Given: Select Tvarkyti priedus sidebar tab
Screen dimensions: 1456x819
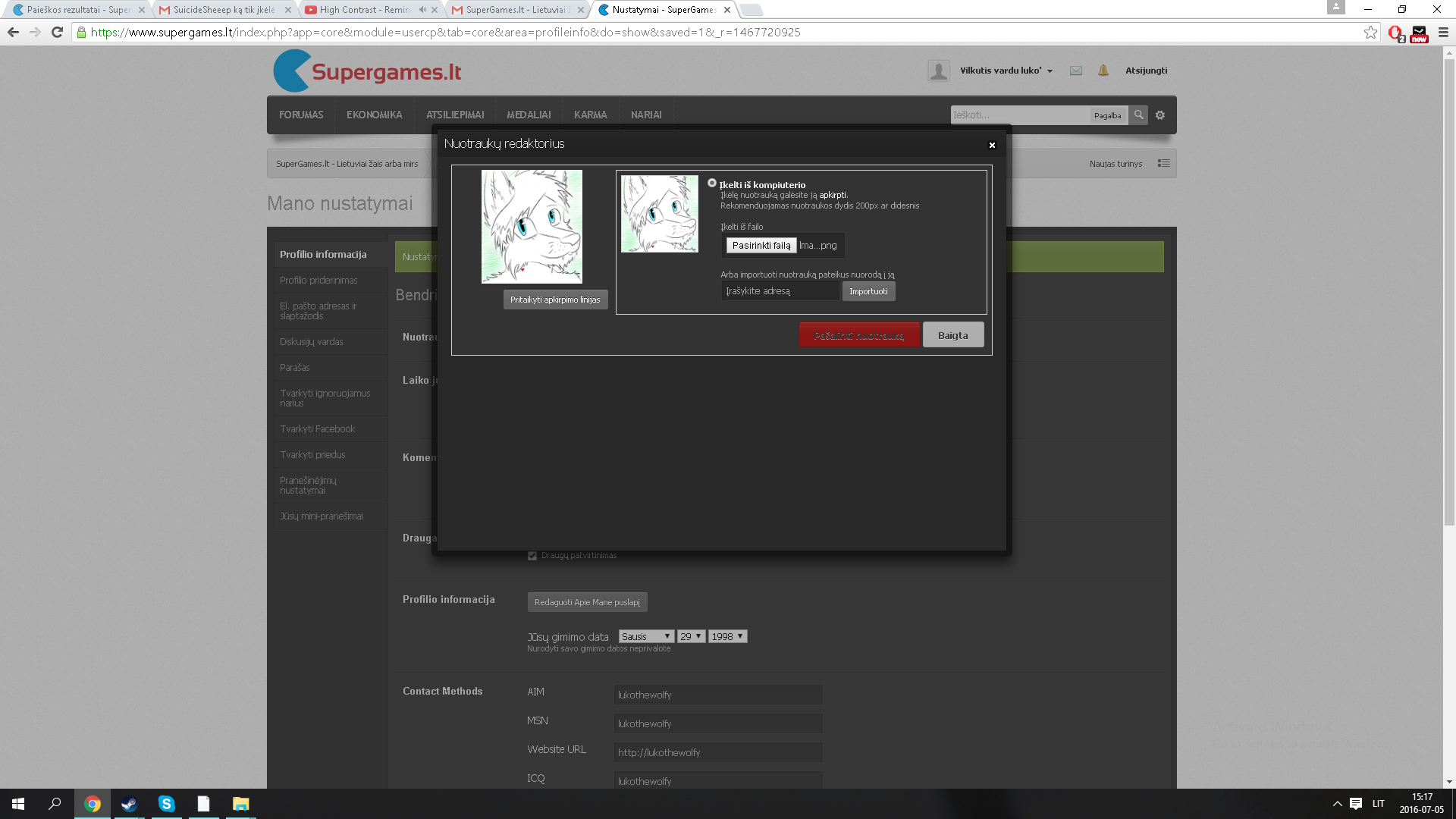Looking at the screenshot, I should pos(331,455).
